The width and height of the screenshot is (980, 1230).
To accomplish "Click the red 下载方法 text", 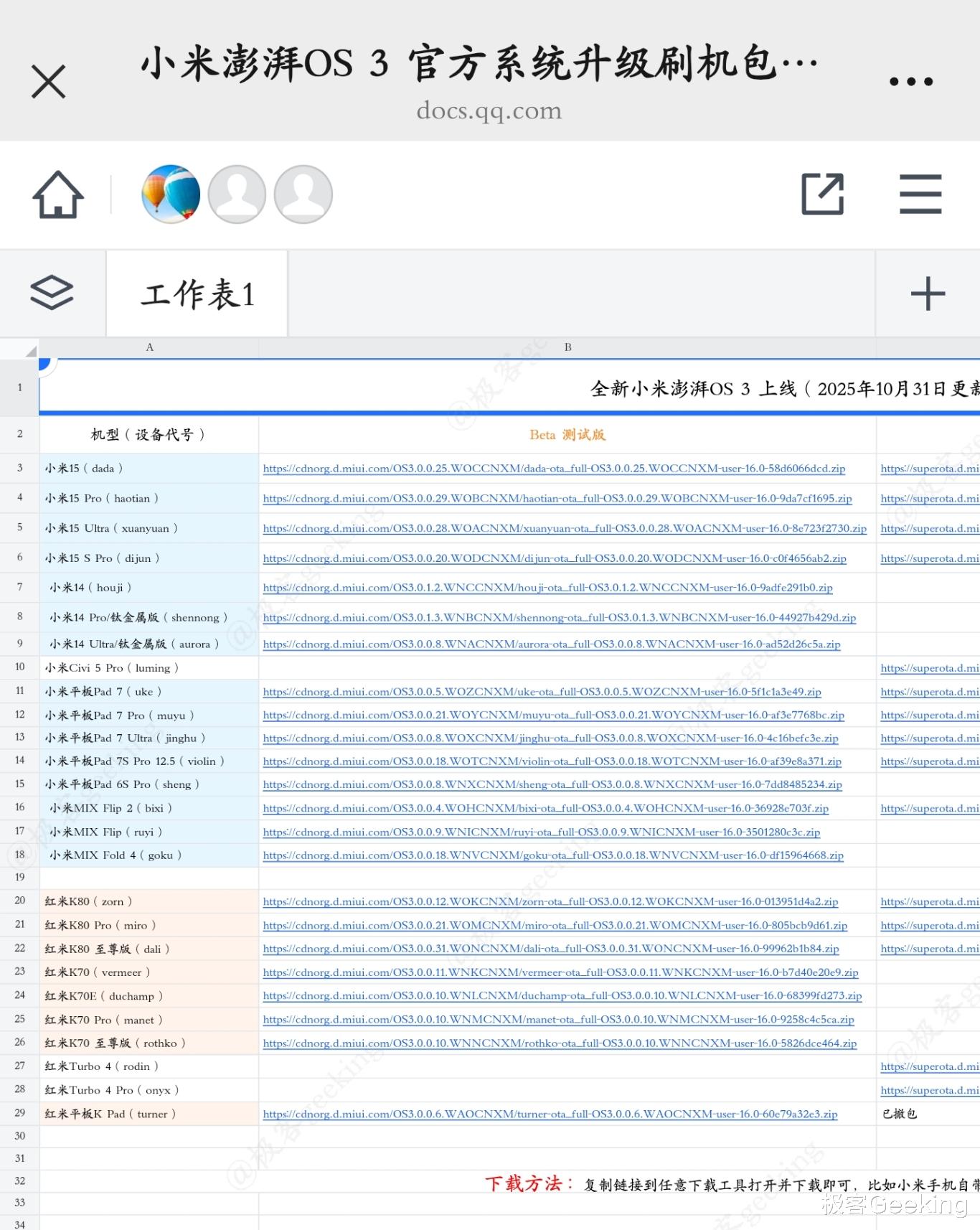I will pos(529,1183).
